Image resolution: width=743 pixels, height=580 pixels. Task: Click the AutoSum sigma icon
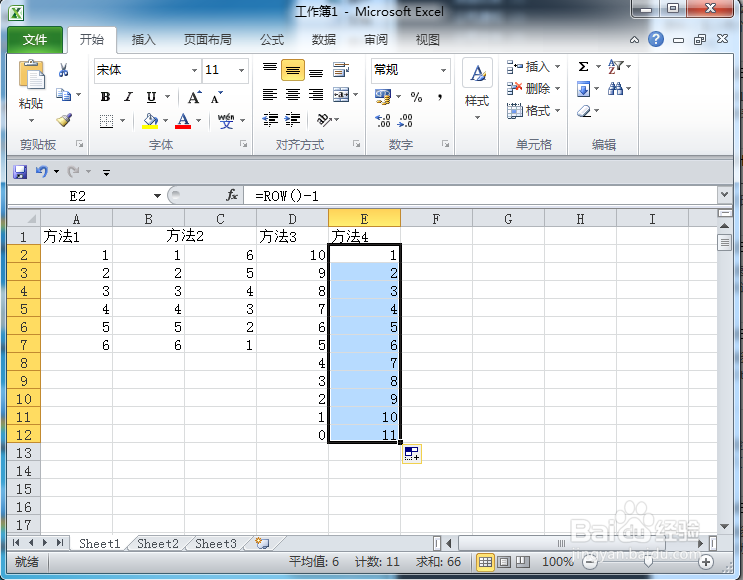(x=583, y=66)
